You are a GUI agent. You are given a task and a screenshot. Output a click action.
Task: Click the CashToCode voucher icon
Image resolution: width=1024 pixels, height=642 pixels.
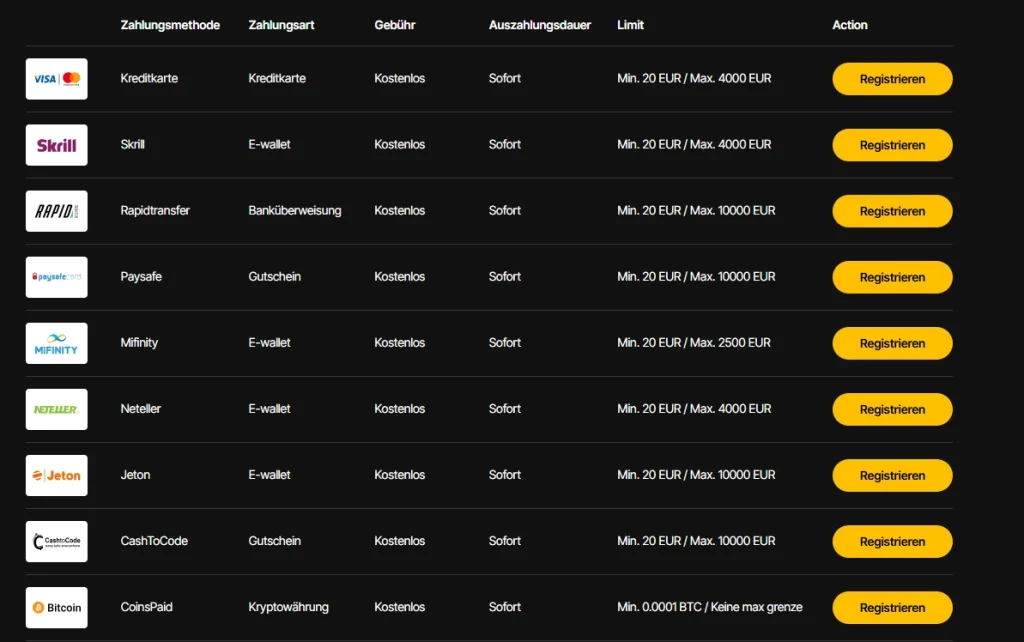point(56,541)
